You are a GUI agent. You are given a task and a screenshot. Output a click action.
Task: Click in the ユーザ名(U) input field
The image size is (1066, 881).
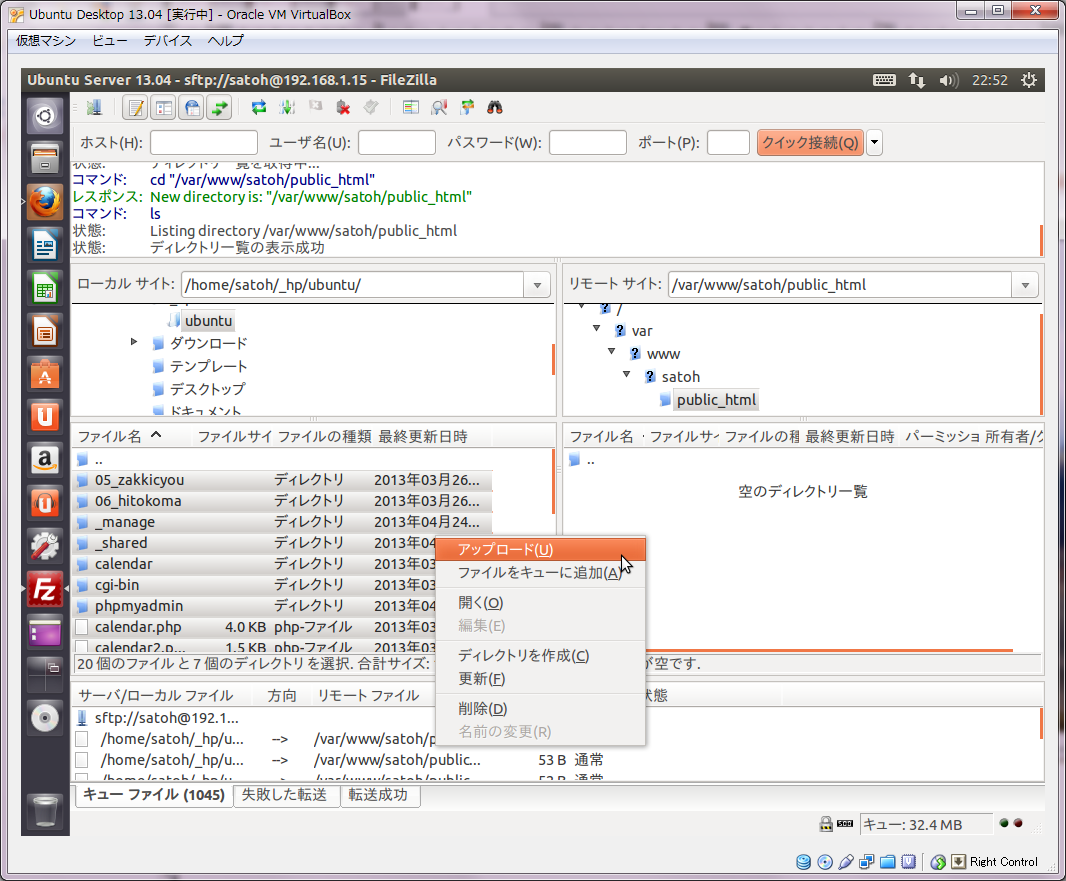(397, 143)
